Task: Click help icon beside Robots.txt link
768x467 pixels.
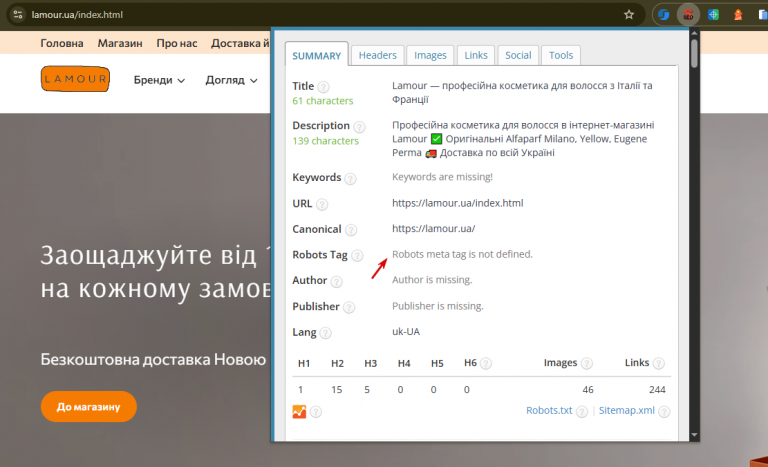Action: coord(582,412)
